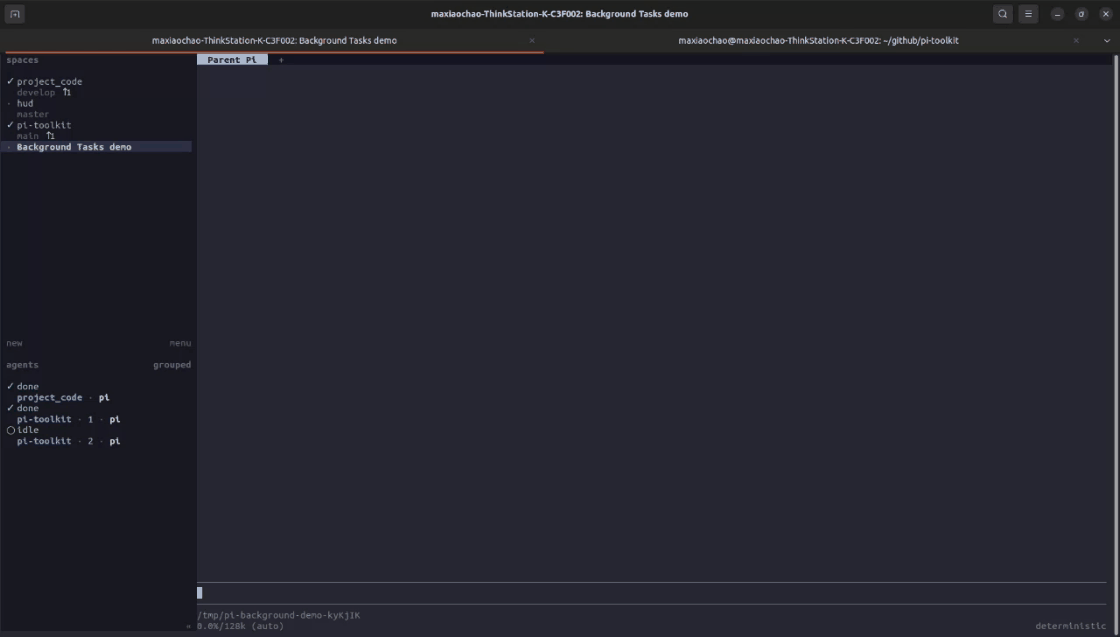Expand the terminal tab list chevron
The image size is (1120, 637).
[1106, 41]
